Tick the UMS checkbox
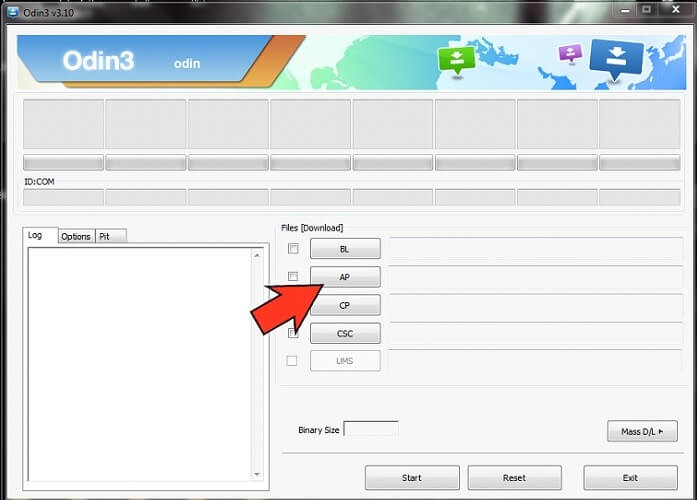The image size is (697, 500). 292,360
